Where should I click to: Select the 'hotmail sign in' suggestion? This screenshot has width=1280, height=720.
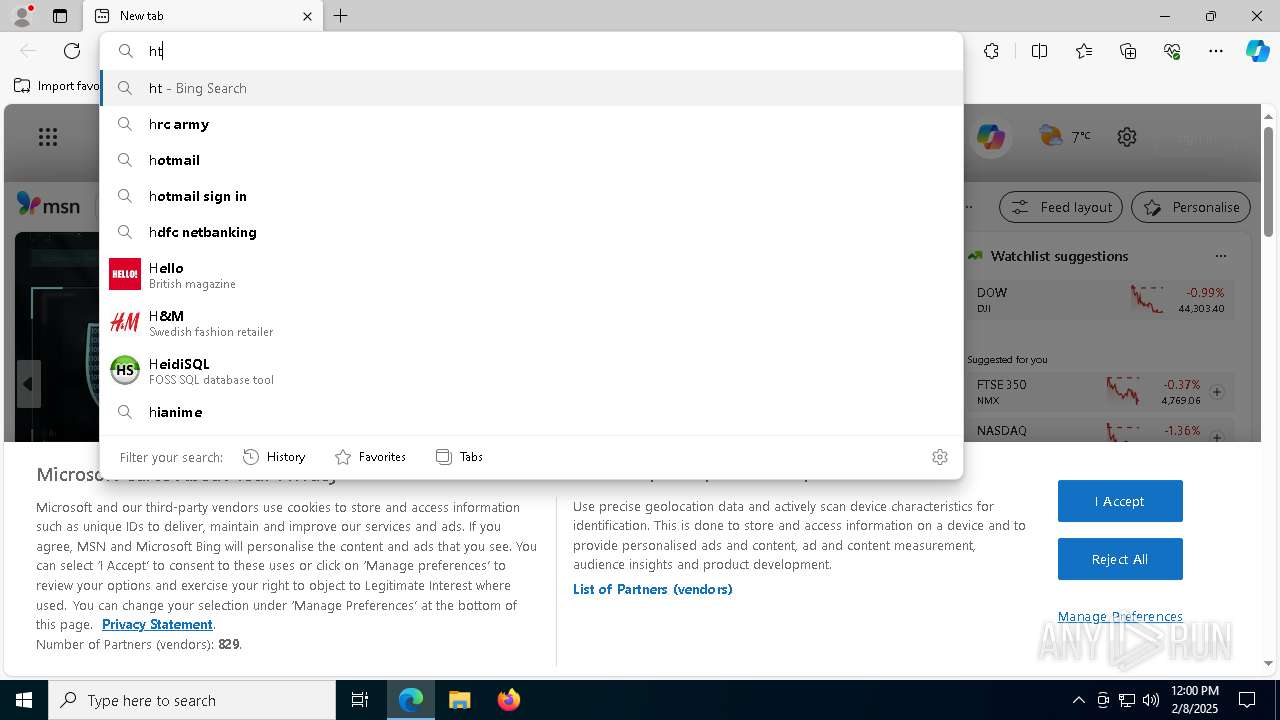click(531, 196)
